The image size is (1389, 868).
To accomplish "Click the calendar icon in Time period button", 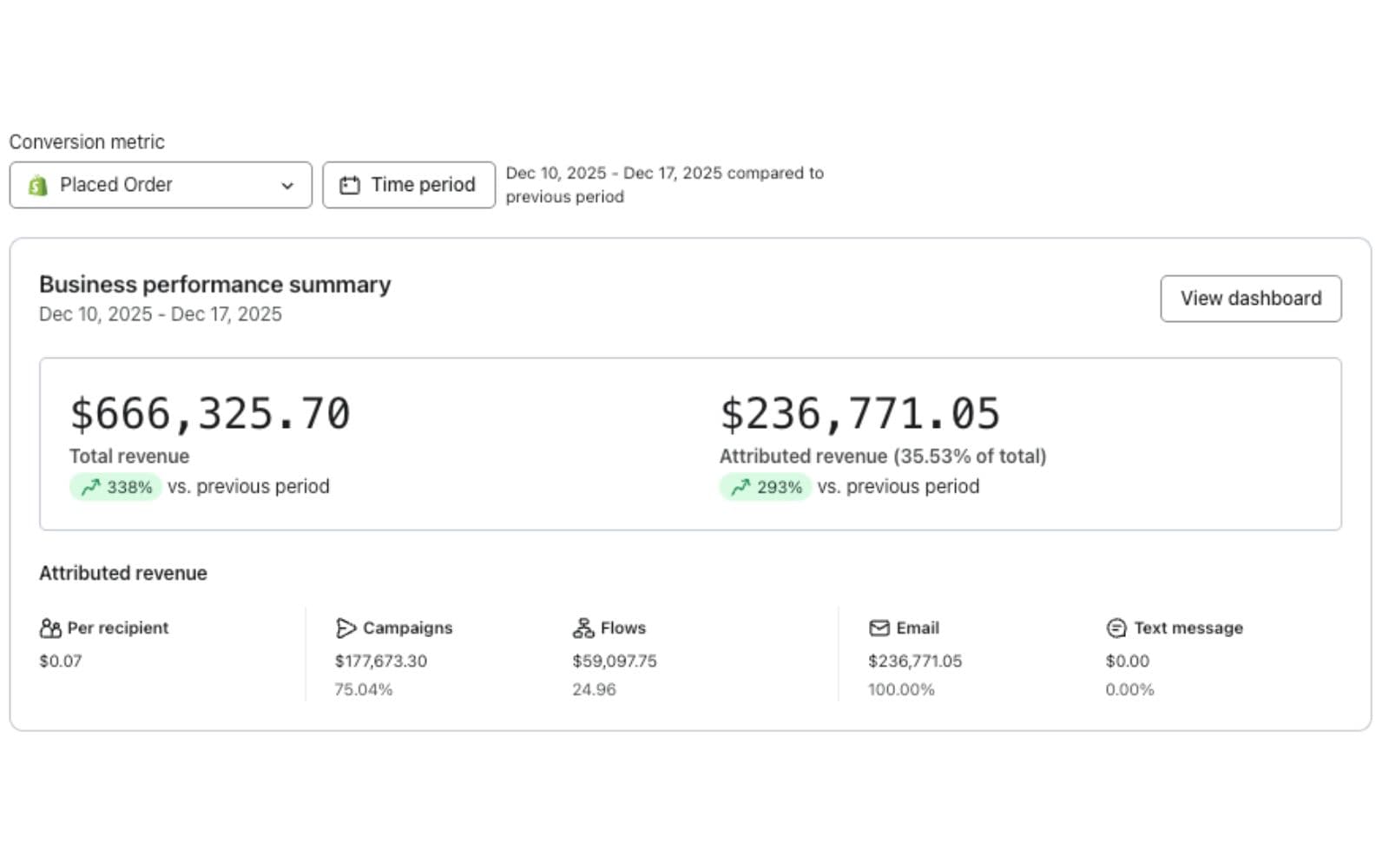I will (x=350, y=184).
